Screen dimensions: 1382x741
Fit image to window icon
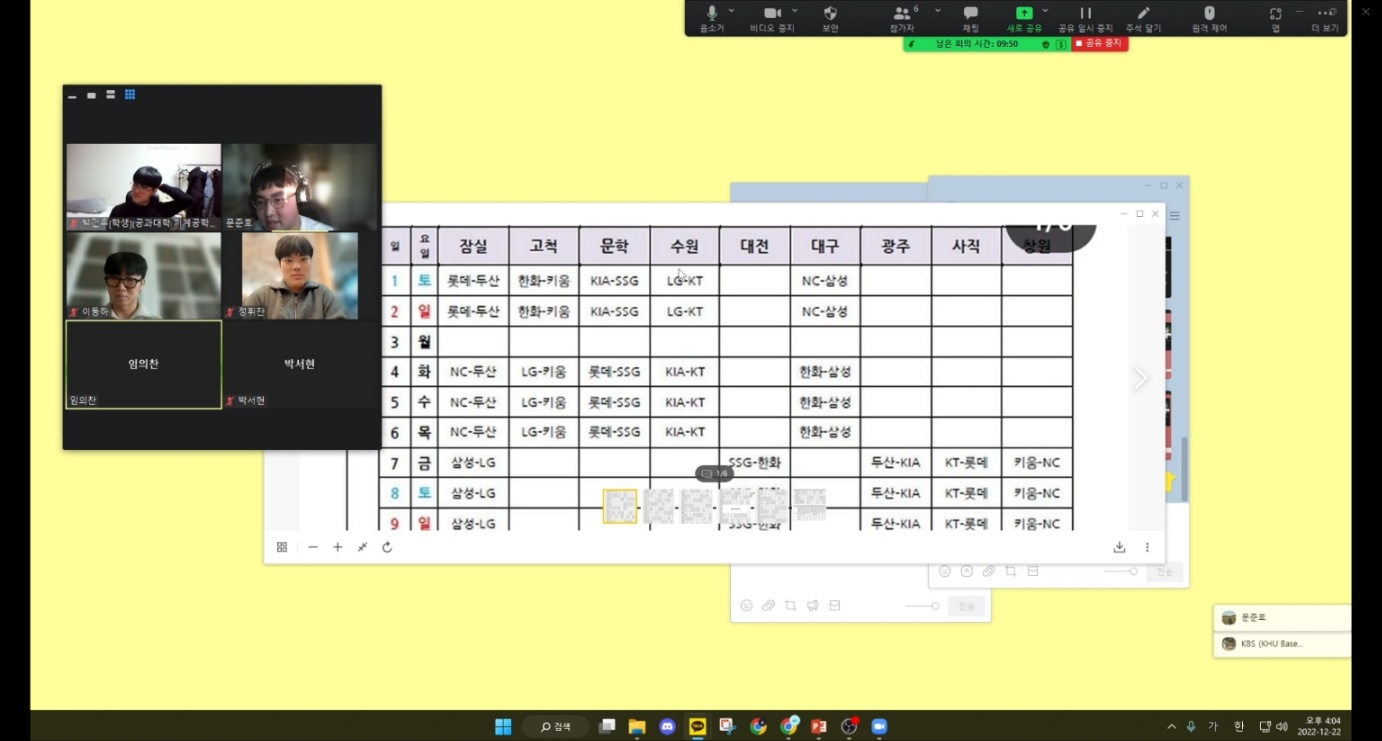(x=362, y=547)
